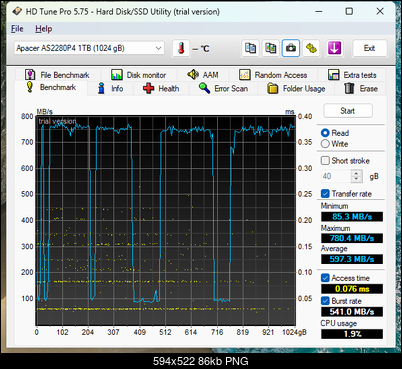This screenshot has height=369, width=402.
Task: Copy info to clipboard icon
Action: [x=250, y=48]
